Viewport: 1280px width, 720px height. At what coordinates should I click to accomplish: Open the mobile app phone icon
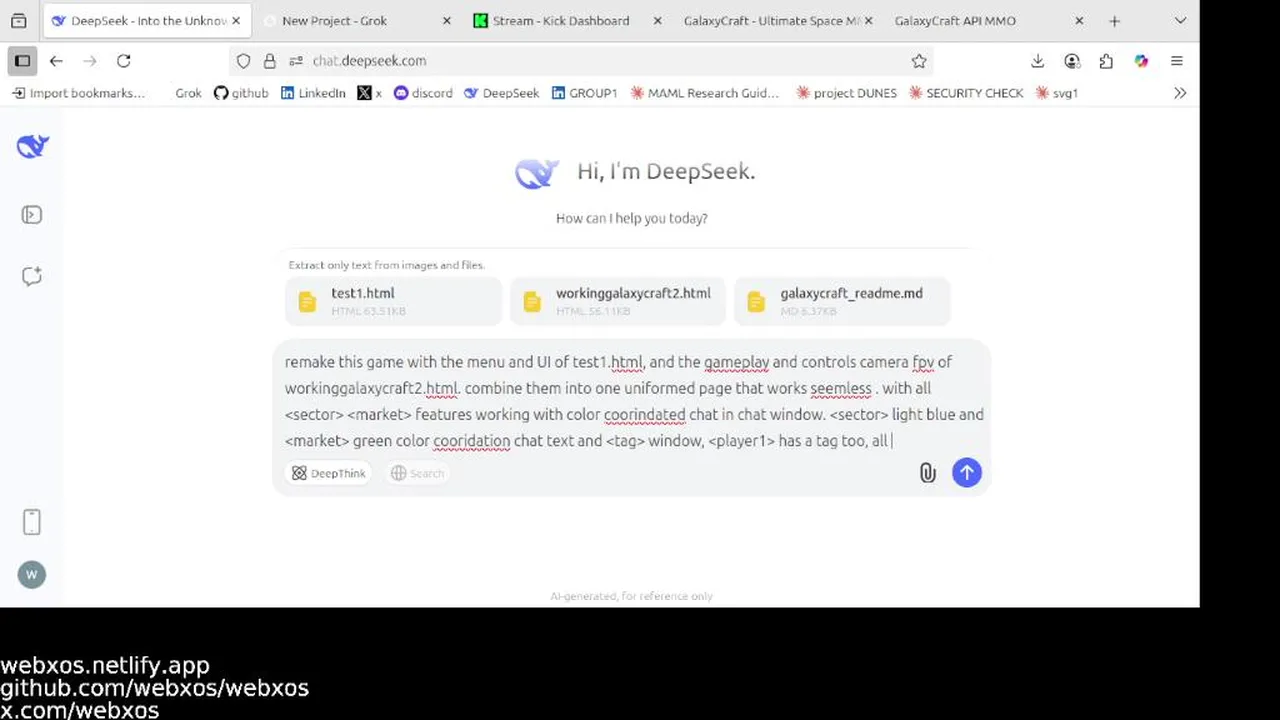click(x=32, y=522)
